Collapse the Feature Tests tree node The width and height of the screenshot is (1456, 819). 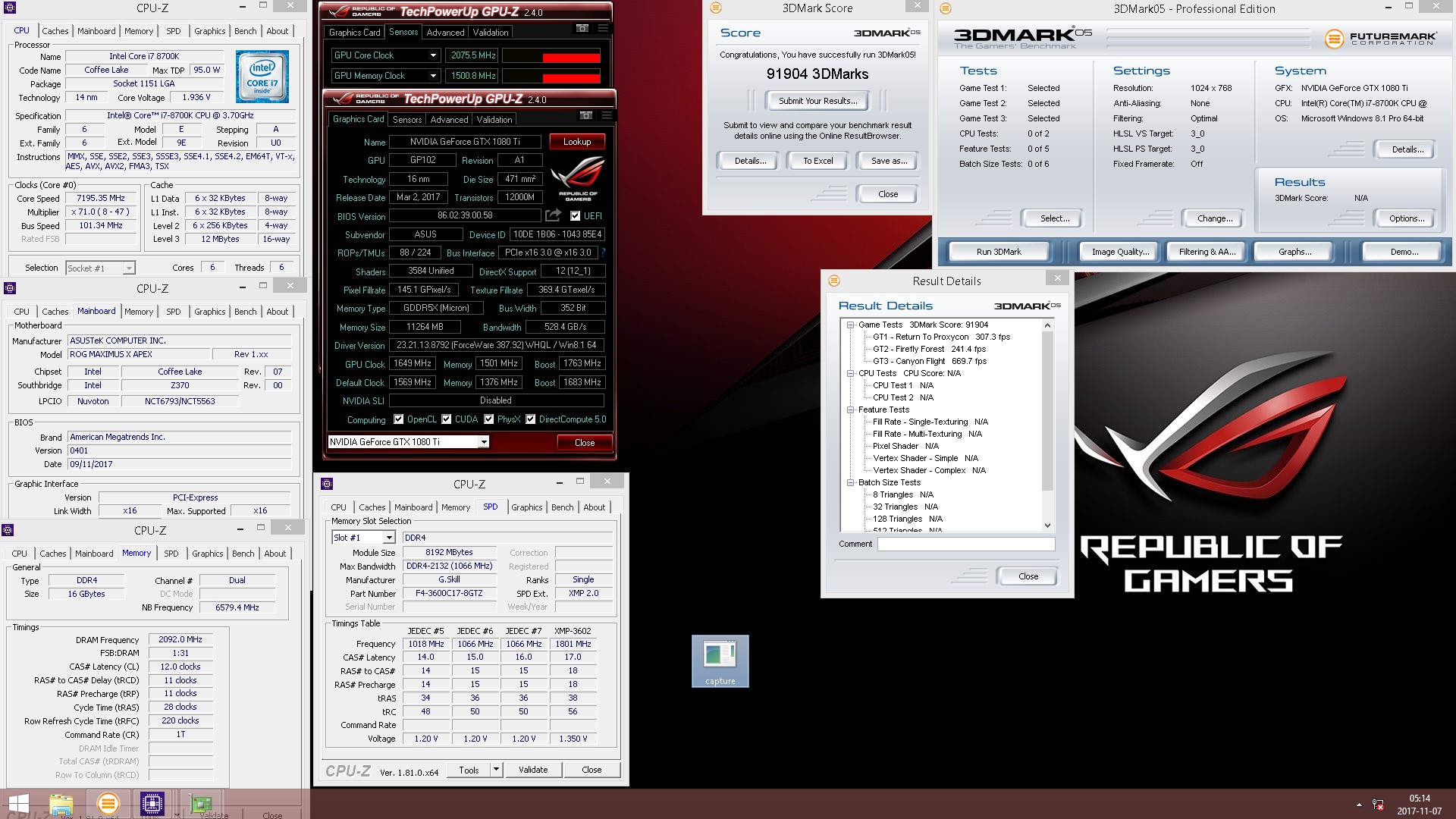pos(851,409)
